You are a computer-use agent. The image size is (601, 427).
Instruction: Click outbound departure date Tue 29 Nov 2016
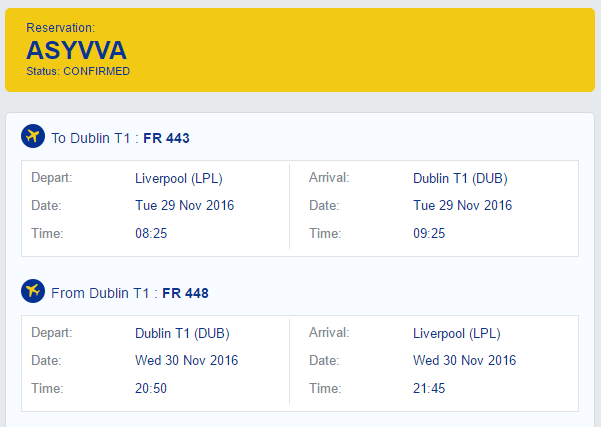(185, 205)
